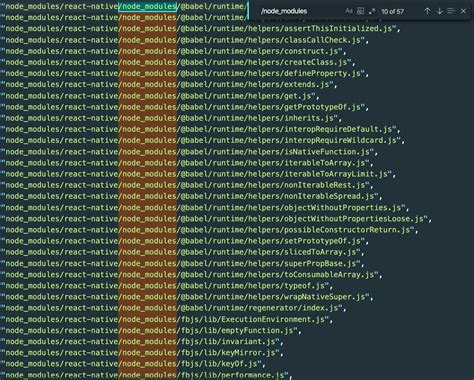Click the emptyFunction.js line
Viewport: 474px width, 380px height.
pos(151,331)
